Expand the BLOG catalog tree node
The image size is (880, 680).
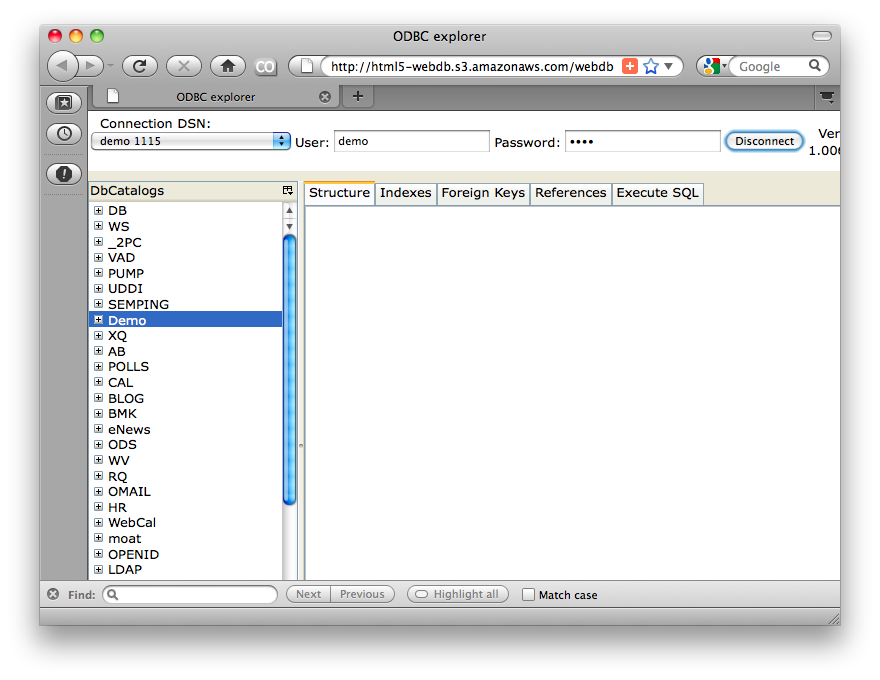tap(98, 398)
